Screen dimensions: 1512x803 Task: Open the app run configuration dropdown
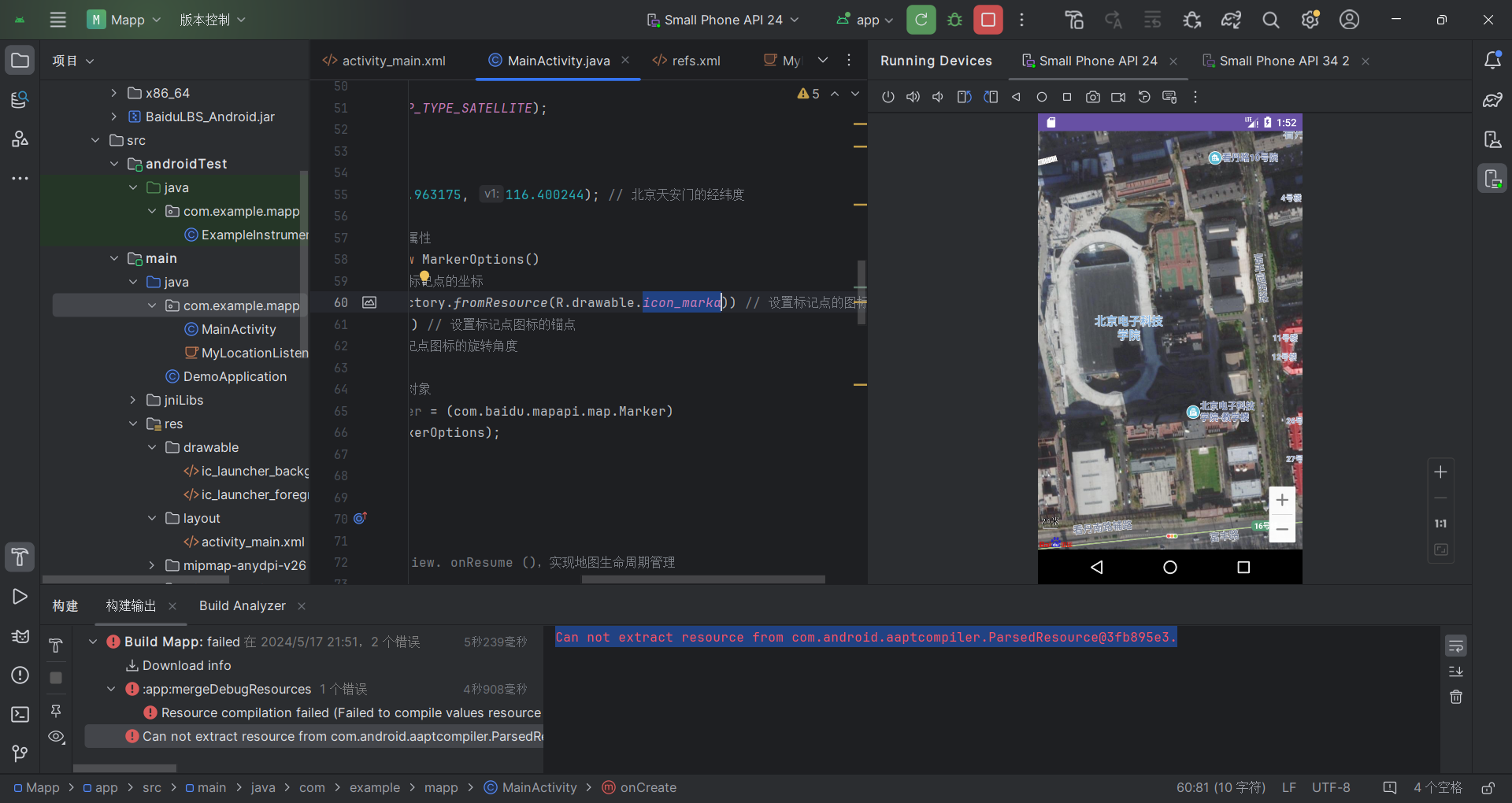[x=865, y=20]
